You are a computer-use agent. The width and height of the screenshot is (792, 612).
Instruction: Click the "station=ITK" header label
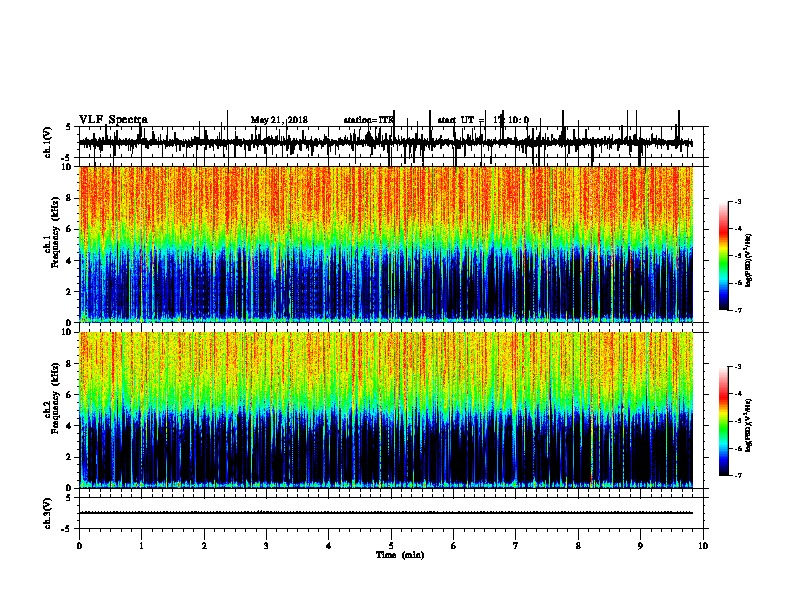[x=368, y=120]
